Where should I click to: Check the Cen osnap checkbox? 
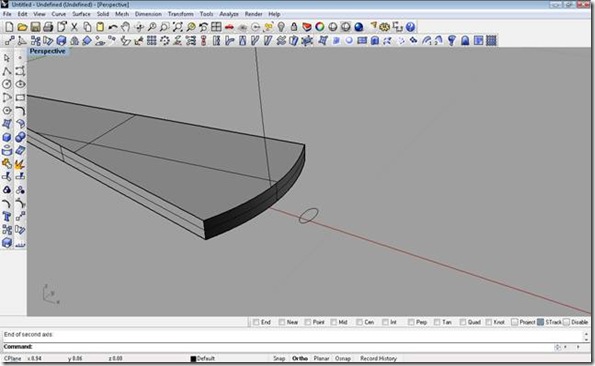click(x=359, y=322)
